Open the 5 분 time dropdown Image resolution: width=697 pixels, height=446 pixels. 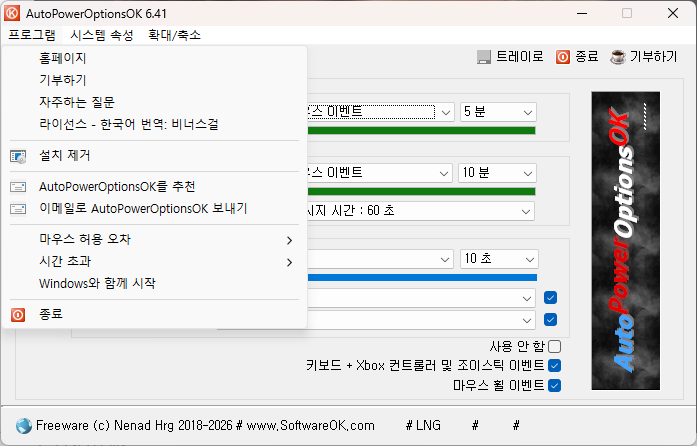(498, 112)
